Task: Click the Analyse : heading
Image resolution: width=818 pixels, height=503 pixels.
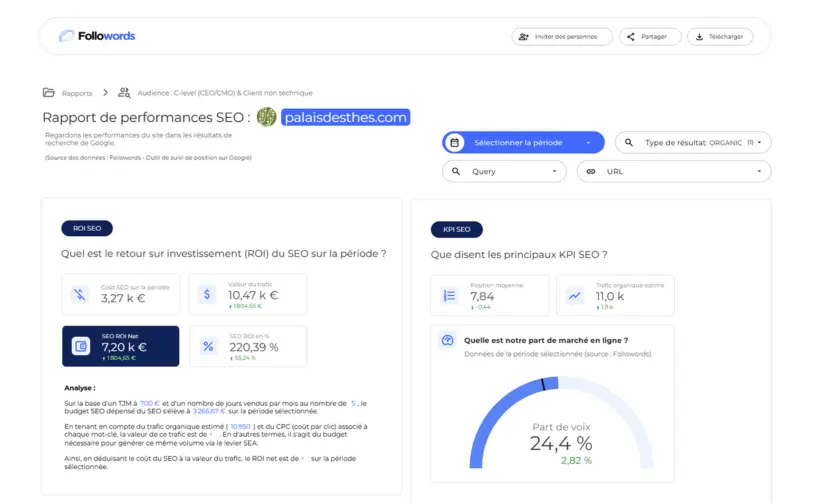Action: [80, 388]
